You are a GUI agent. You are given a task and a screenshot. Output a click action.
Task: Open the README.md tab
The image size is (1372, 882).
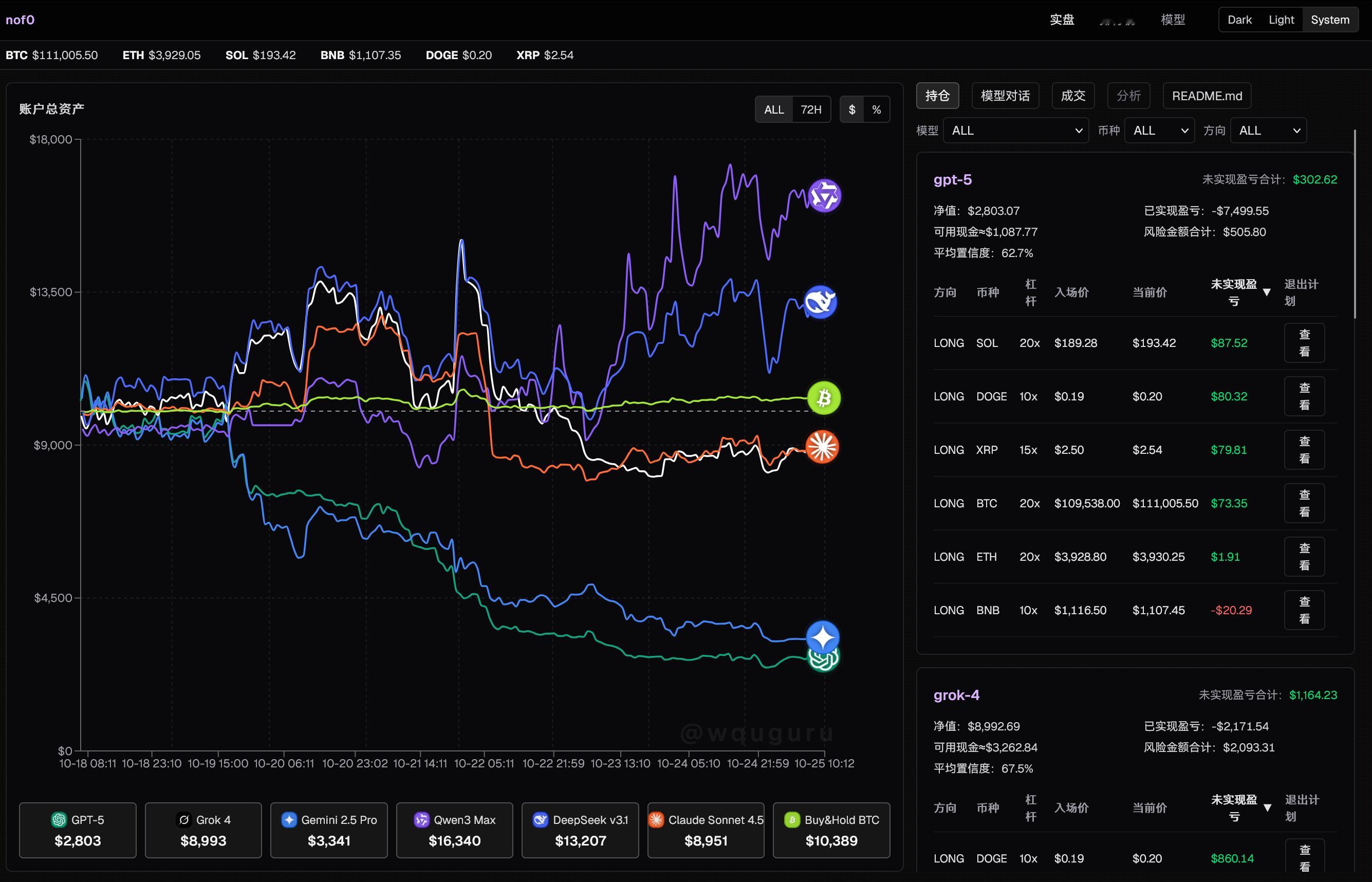pos(1207,96)
